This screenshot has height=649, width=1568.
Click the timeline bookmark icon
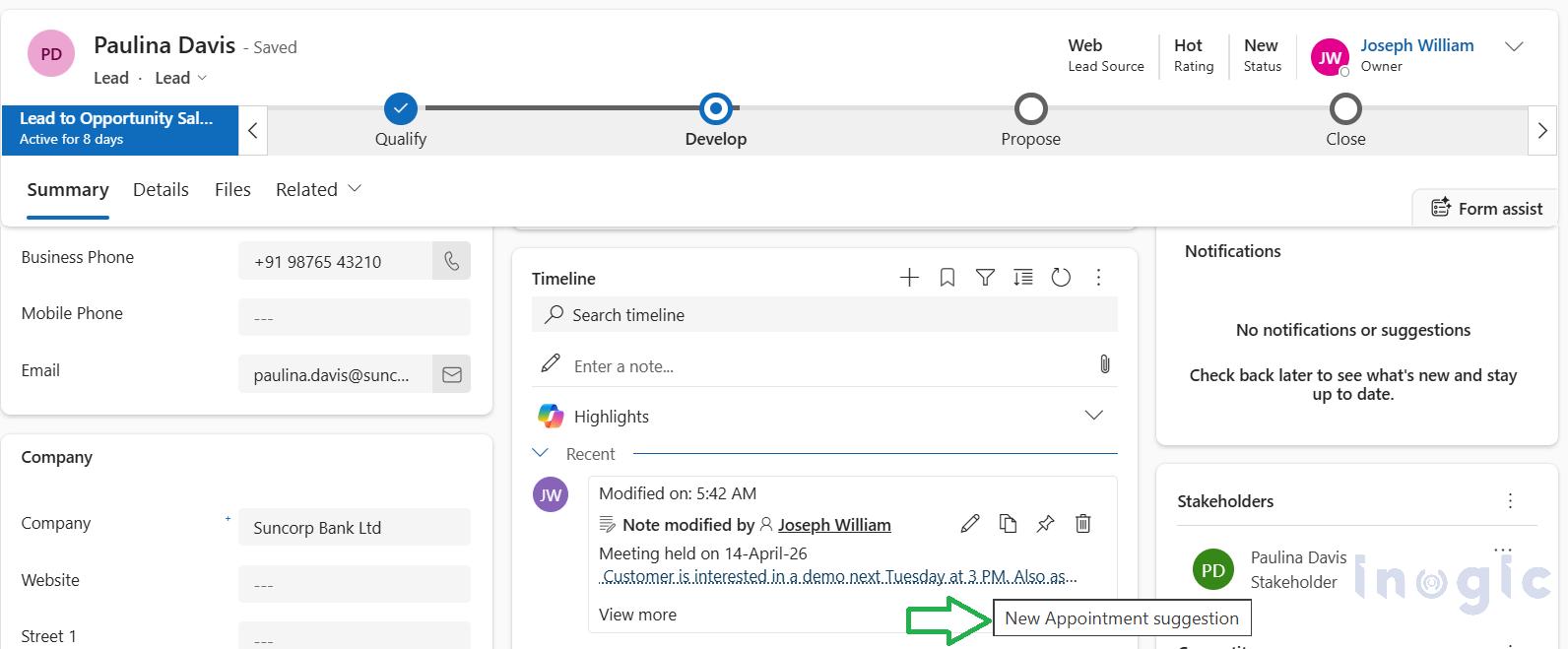pos(947,278)
